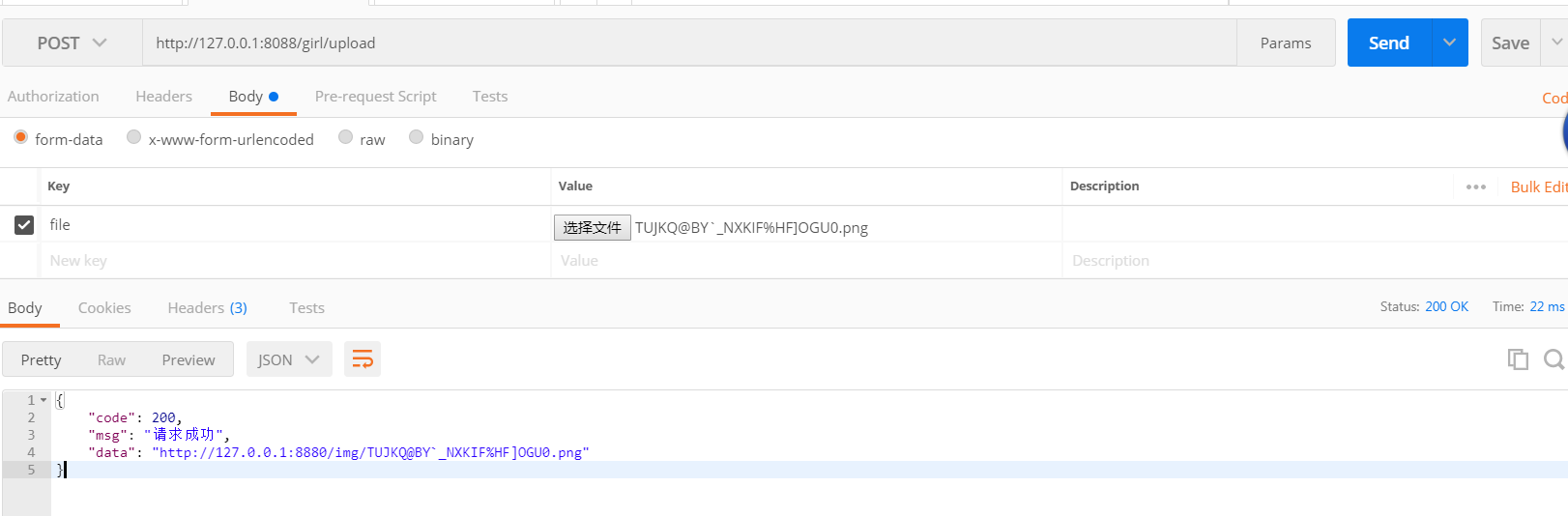Switch to Raw response view

pyautogui.click(x=111, y=359)
